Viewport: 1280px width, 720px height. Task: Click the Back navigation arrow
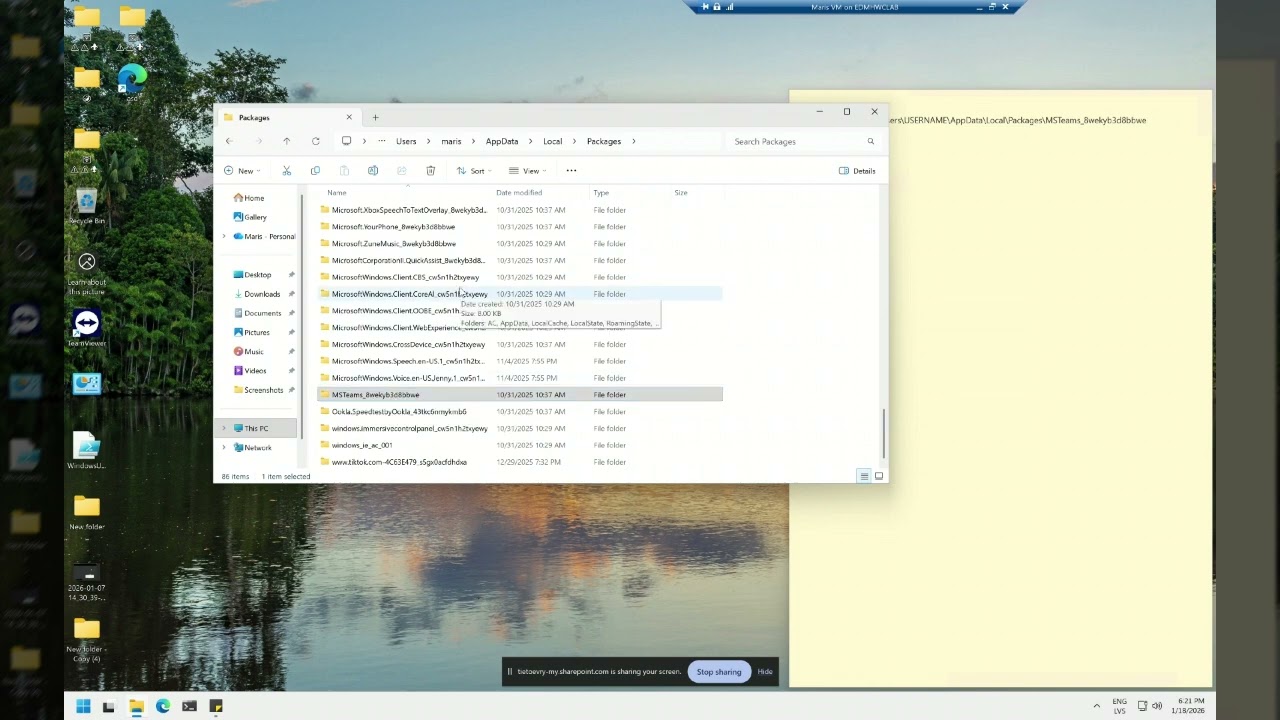tap(229, 141)
